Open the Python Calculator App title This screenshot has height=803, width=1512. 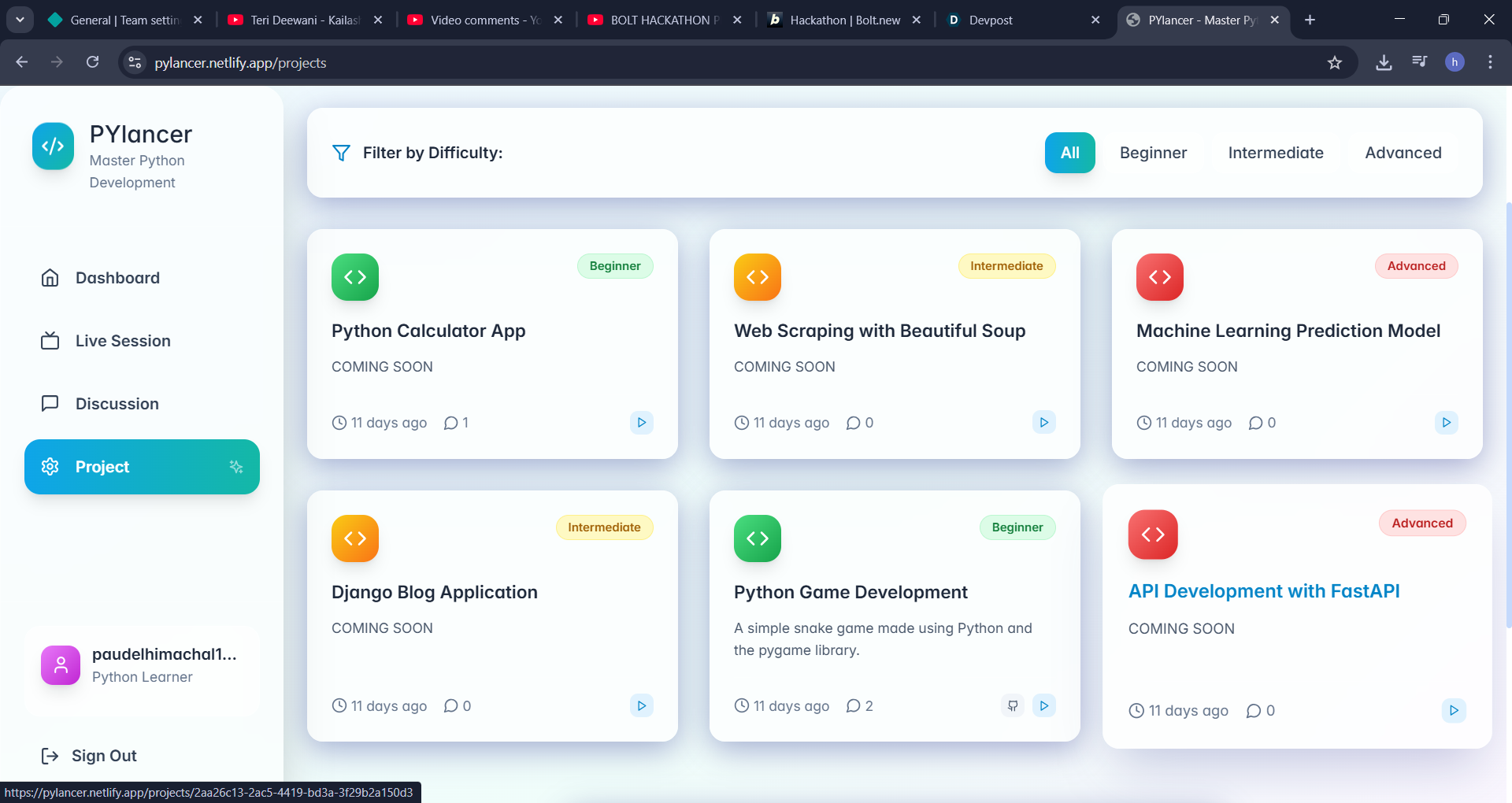pyautogui.click(x=428, y=331)
